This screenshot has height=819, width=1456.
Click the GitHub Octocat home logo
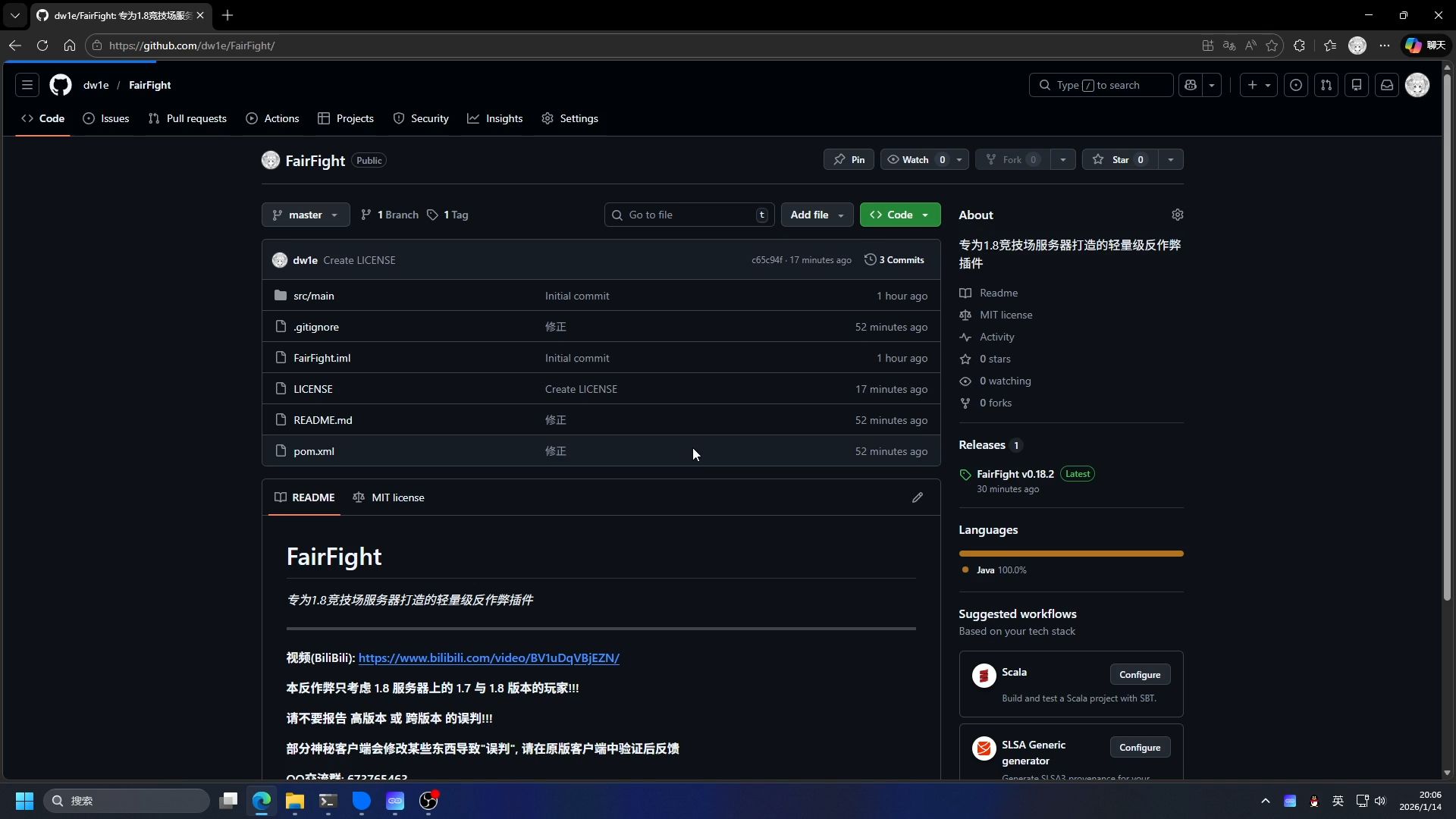(61, 85)
